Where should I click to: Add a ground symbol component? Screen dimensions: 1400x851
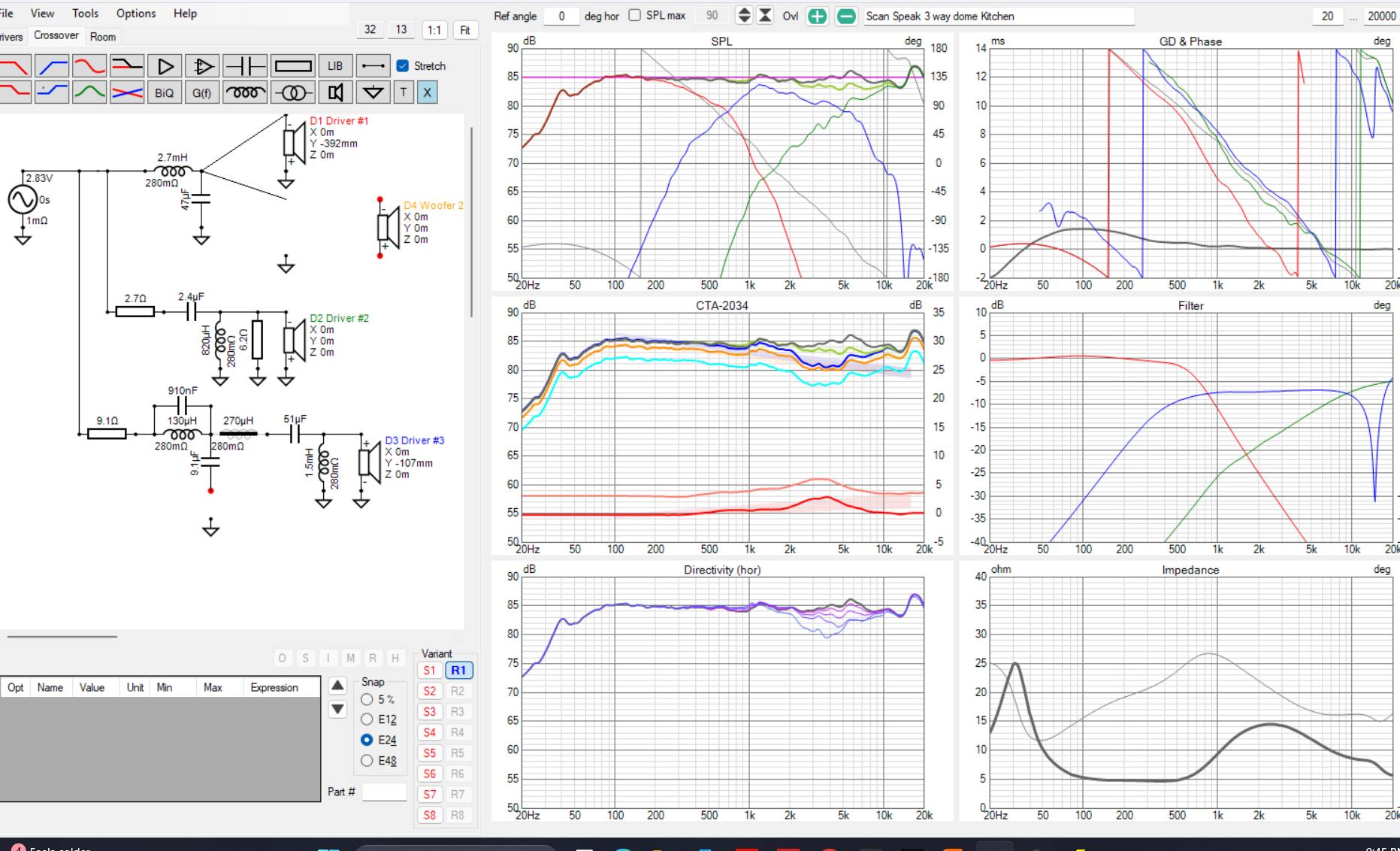(x=373, y=92)
